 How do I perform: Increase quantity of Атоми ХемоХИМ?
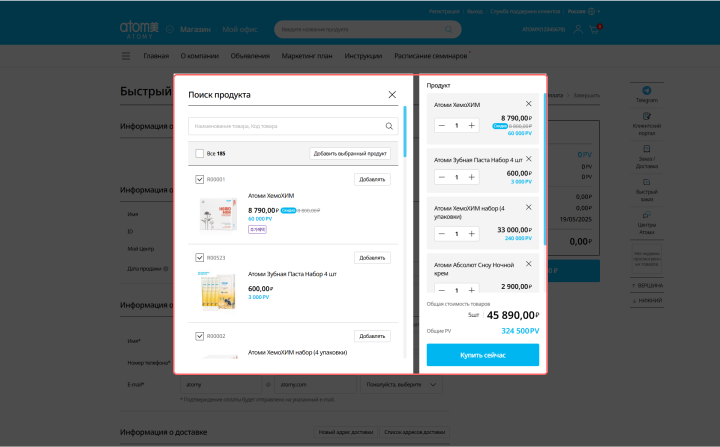pyautogui.click(x=472, y=125)
